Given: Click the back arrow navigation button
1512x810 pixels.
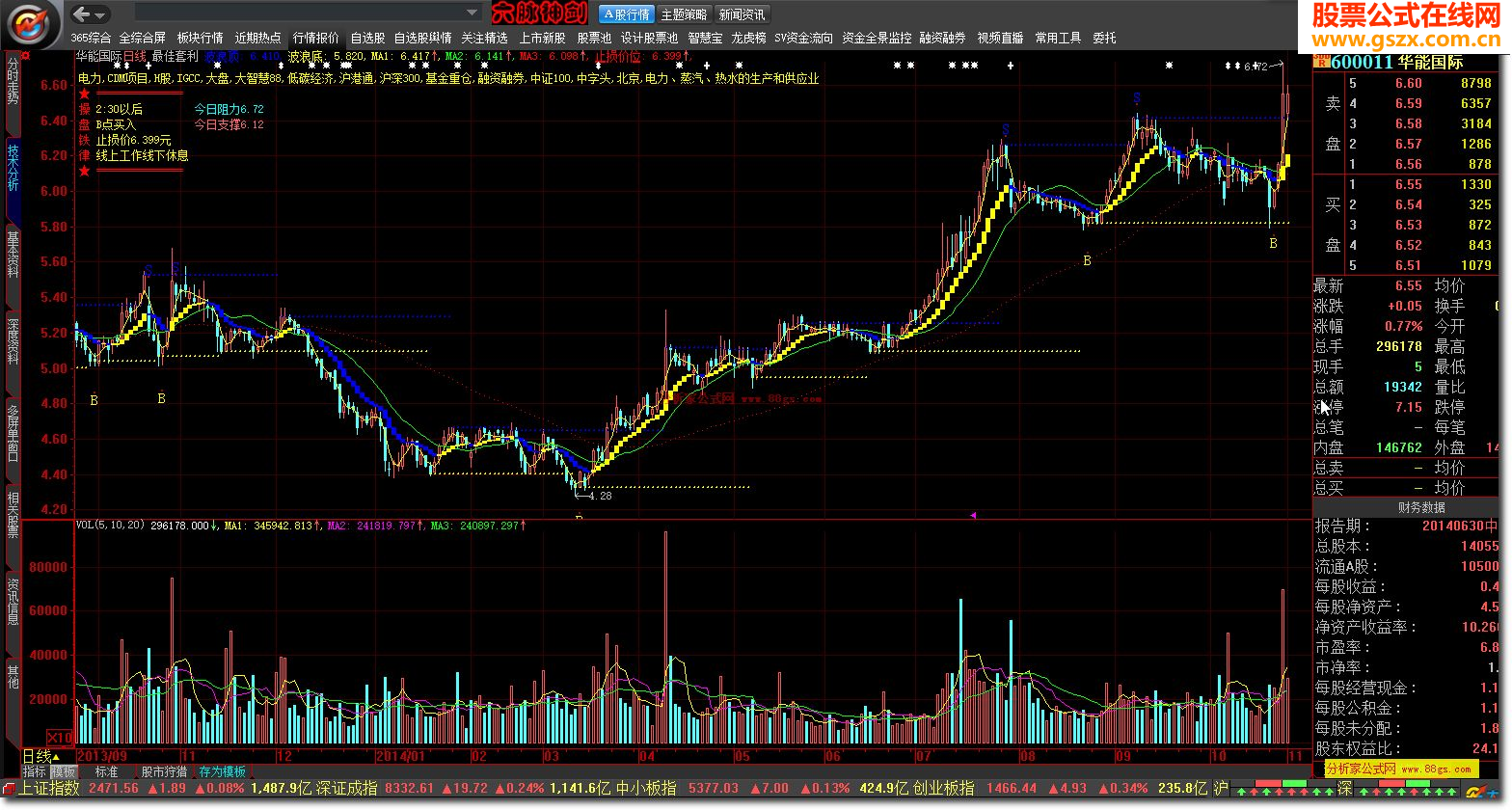Looking at the screenshot, I should (81, 13).
